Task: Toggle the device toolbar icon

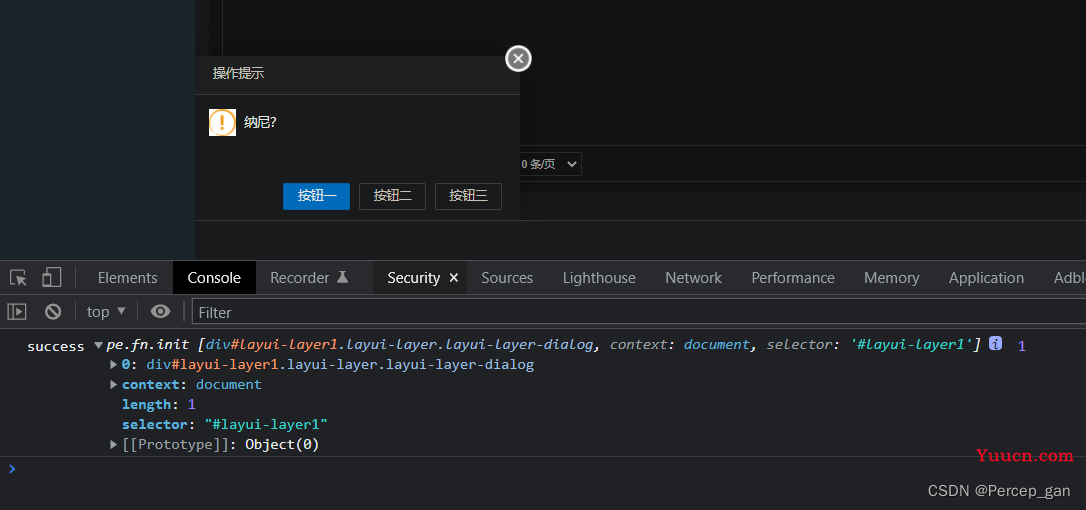Action: click(x=51, y=278)
